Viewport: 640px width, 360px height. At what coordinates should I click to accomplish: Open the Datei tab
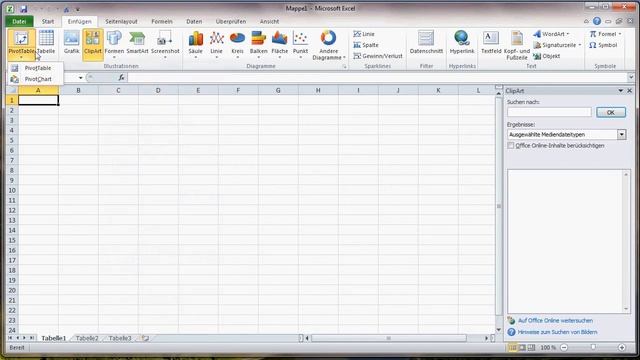tap(19, 21)
